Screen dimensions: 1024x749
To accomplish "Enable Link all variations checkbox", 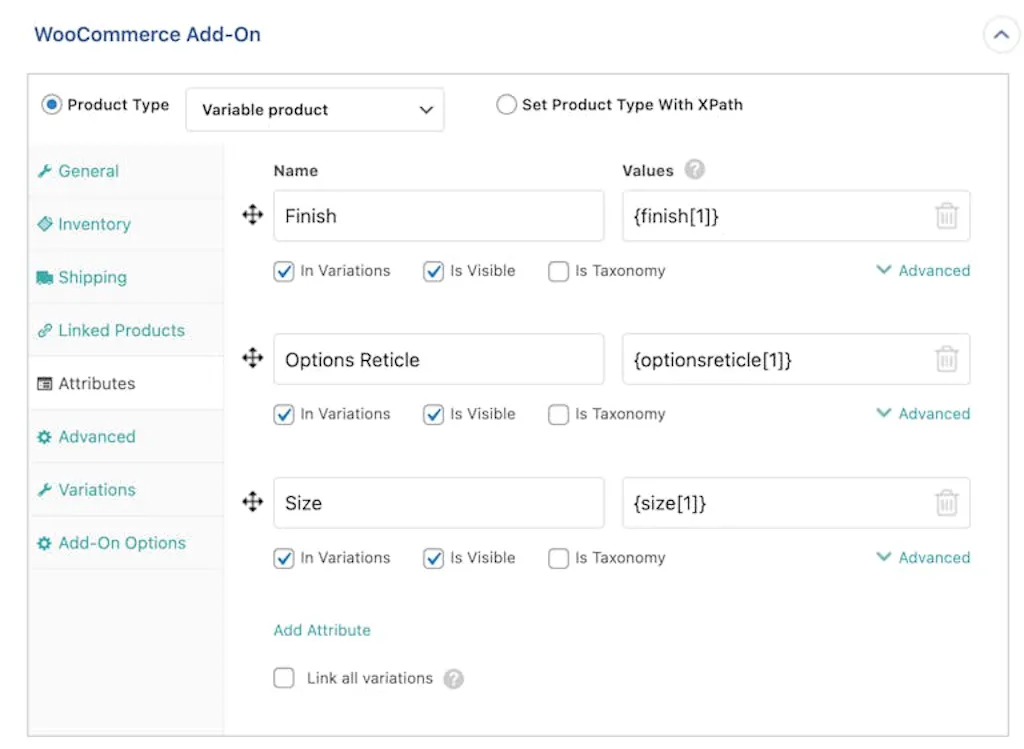I will tap(284, 678).
